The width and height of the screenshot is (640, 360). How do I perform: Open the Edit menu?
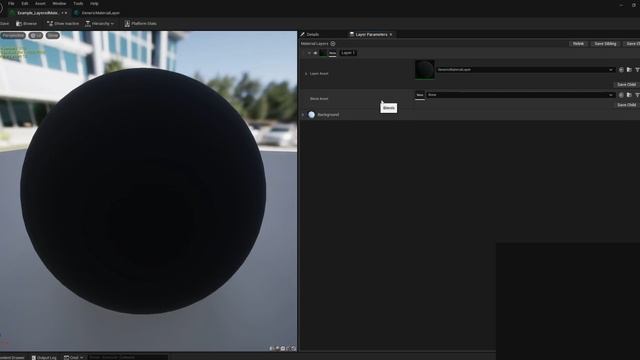click(25, 3)
